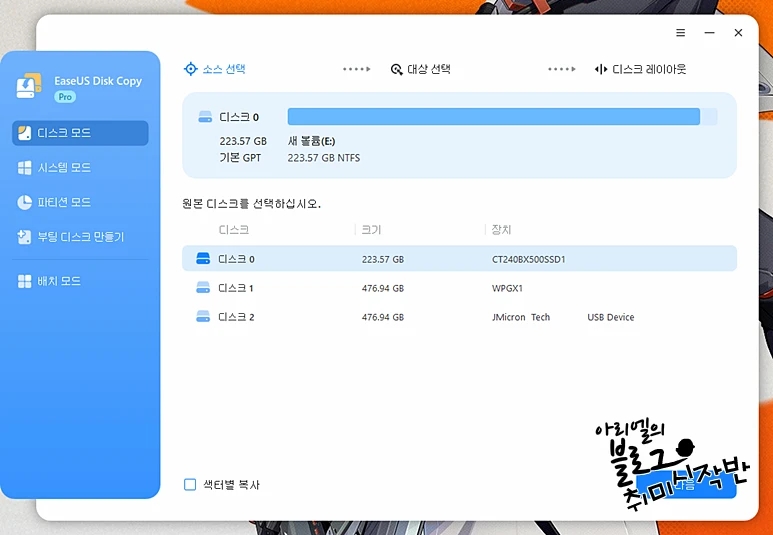Click the 디스크 0 usage bar
This screenshot has width=773, height=535.
tap(502, 117)
